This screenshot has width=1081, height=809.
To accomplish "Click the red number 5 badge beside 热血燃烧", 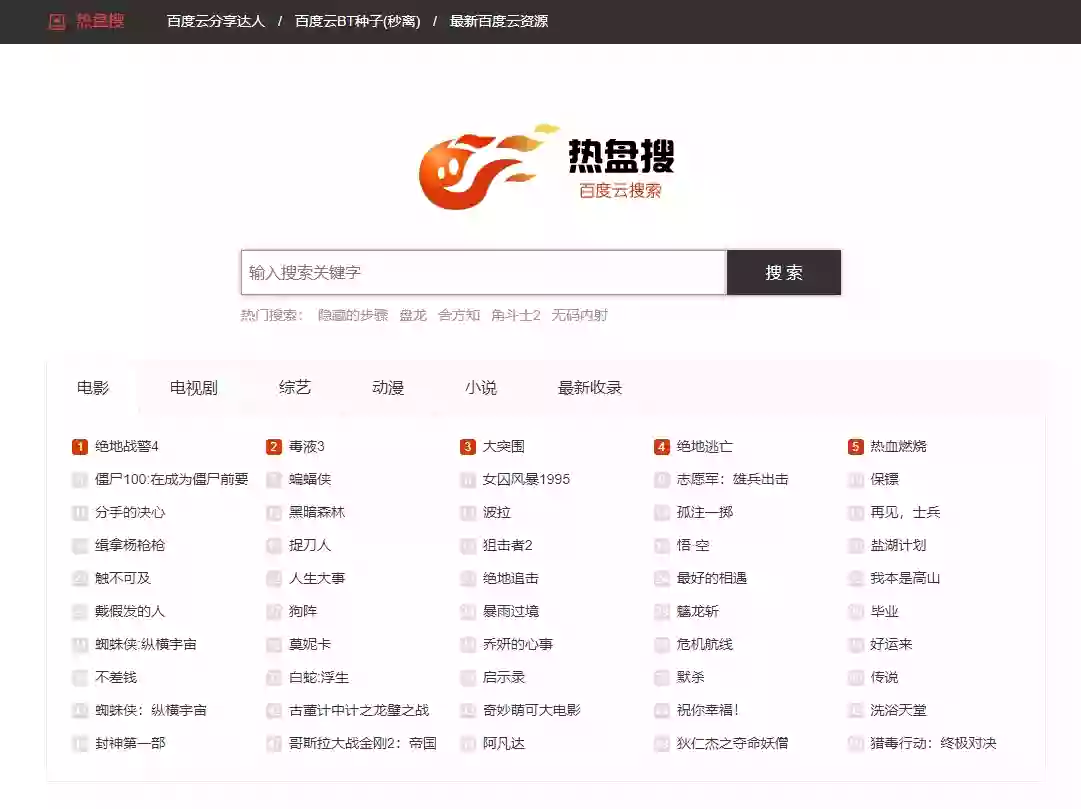I will [x=855, y=446].
